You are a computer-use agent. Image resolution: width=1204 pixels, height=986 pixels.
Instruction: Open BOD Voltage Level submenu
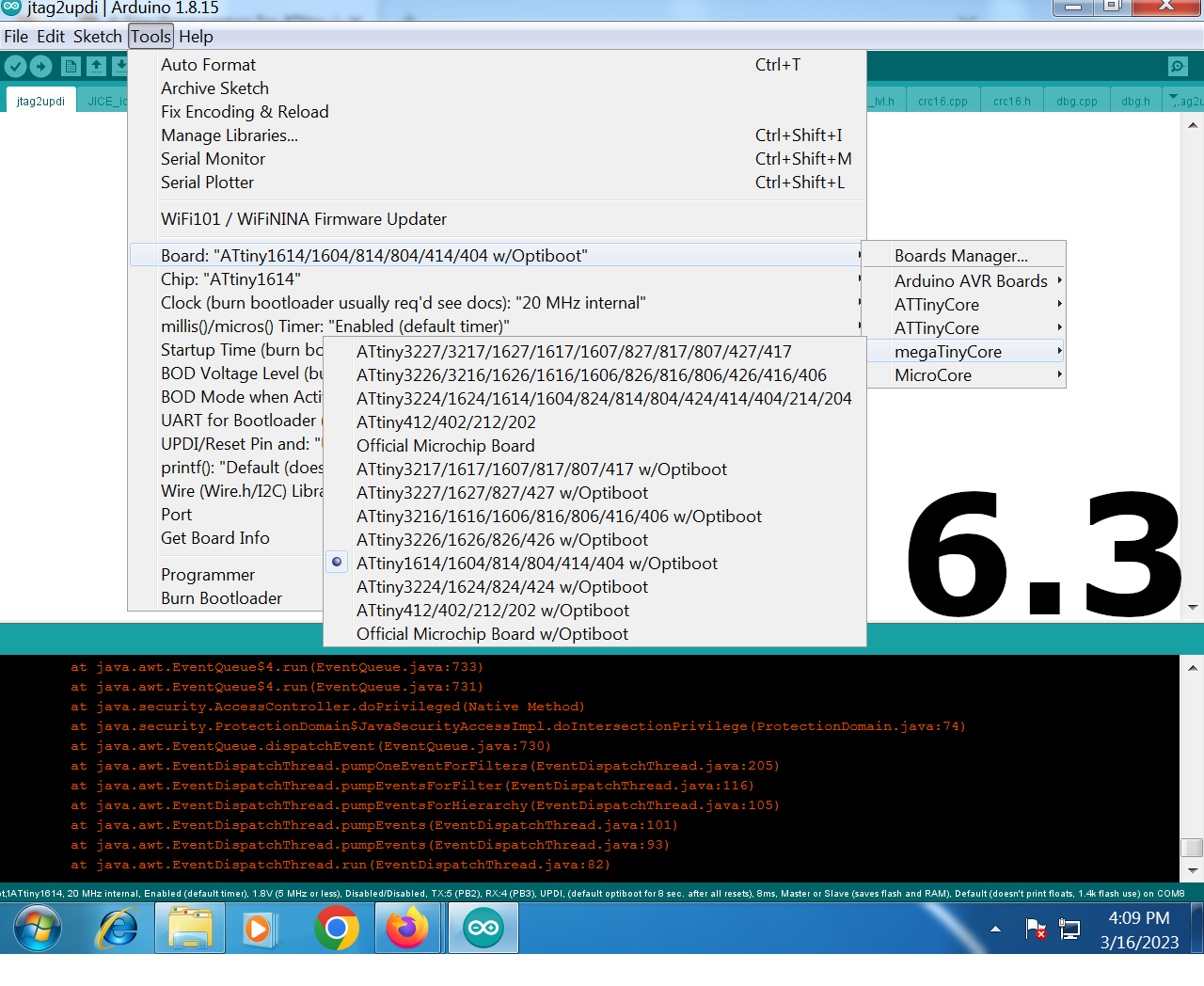tap(226, 374)
